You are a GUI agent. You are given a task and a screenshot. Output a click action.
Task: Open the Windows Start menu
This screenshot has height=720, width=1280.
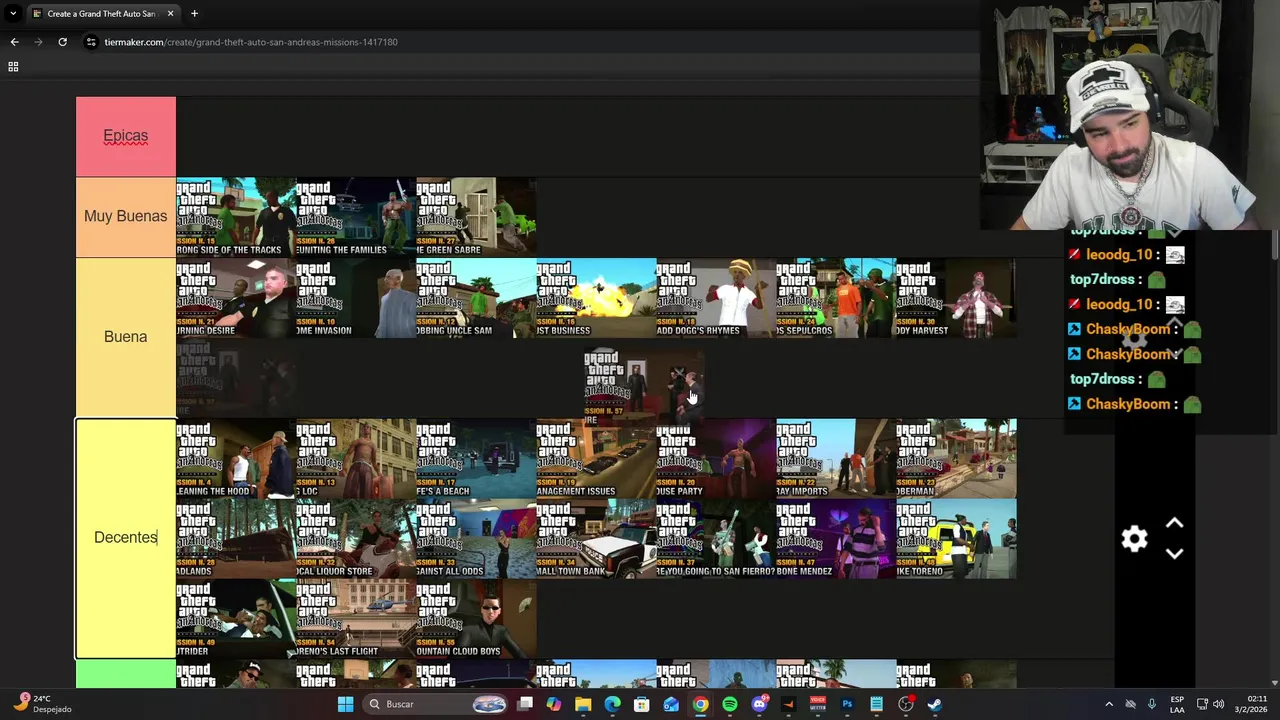(345, 704)
